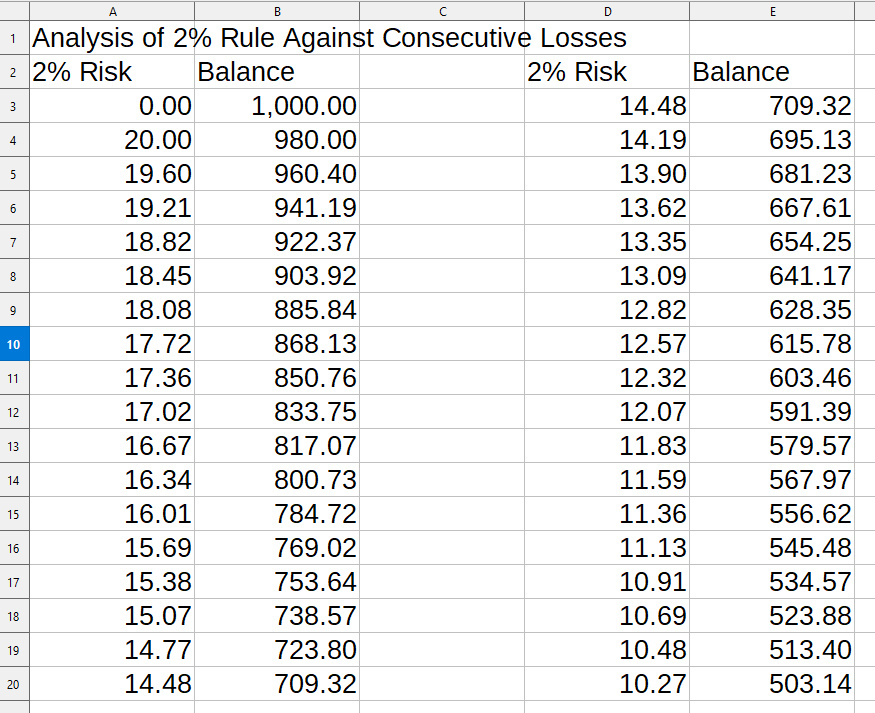Select the highlighted row 10 header

click(x=14, y=344)
